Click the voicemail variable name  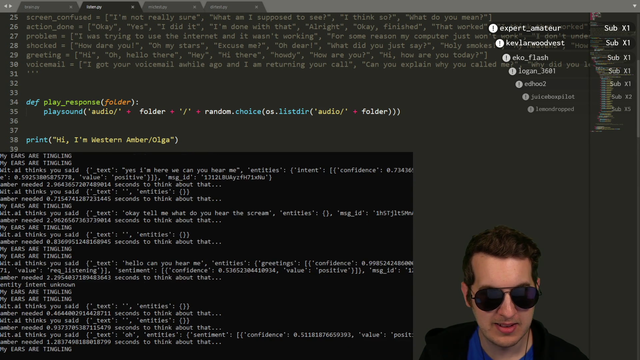click(46, 64)
